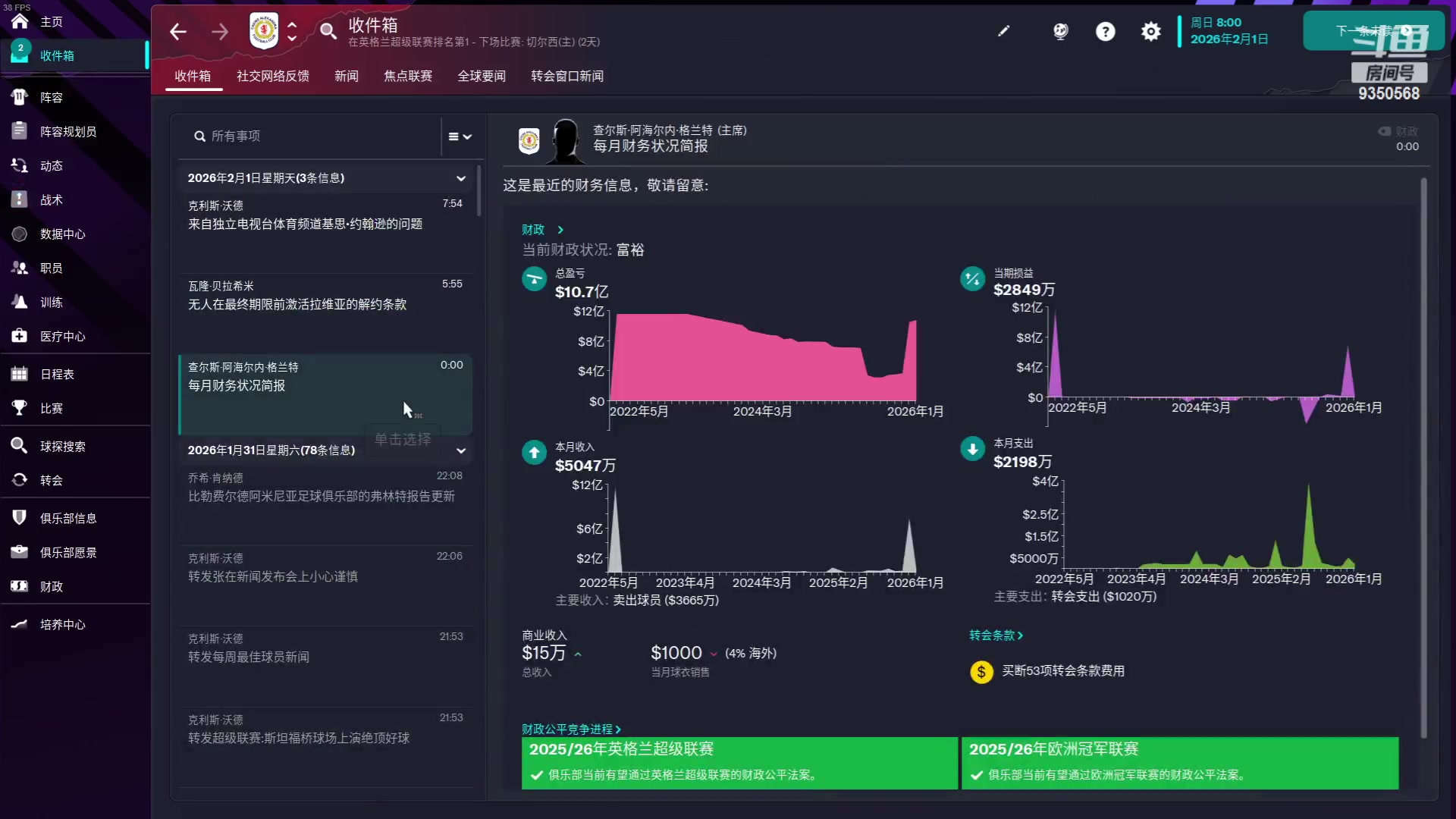Open the 数据中心 data hub icon
Screen dimensions: 1456x819
(20, 234)
